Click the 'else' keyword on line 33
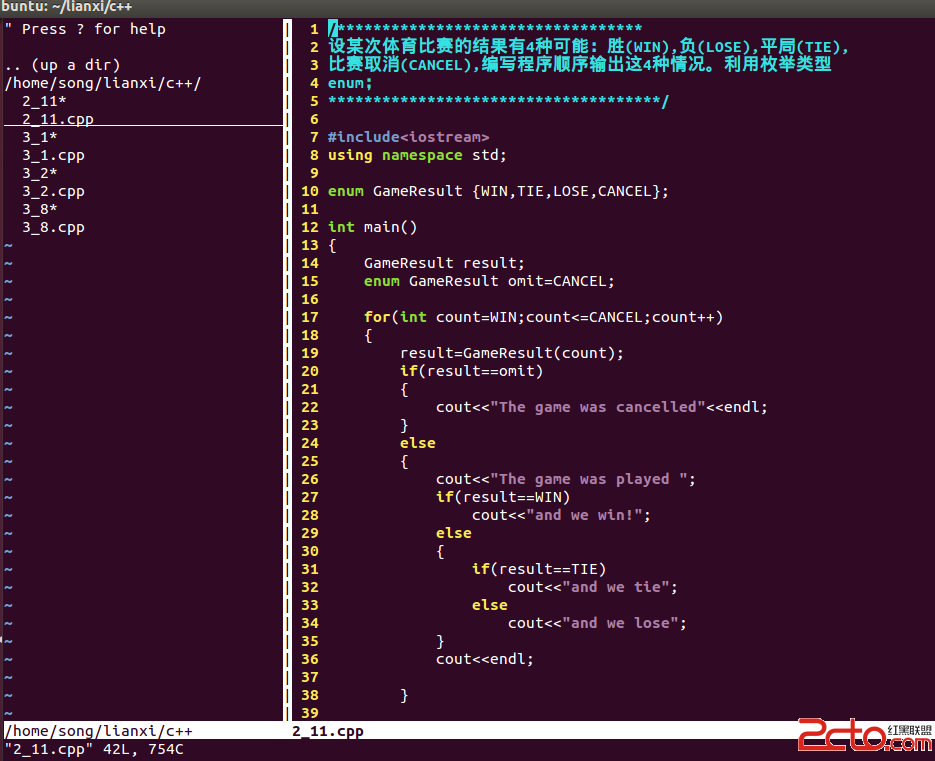This screenshot has height=761, width=935. tap(490, 605)
